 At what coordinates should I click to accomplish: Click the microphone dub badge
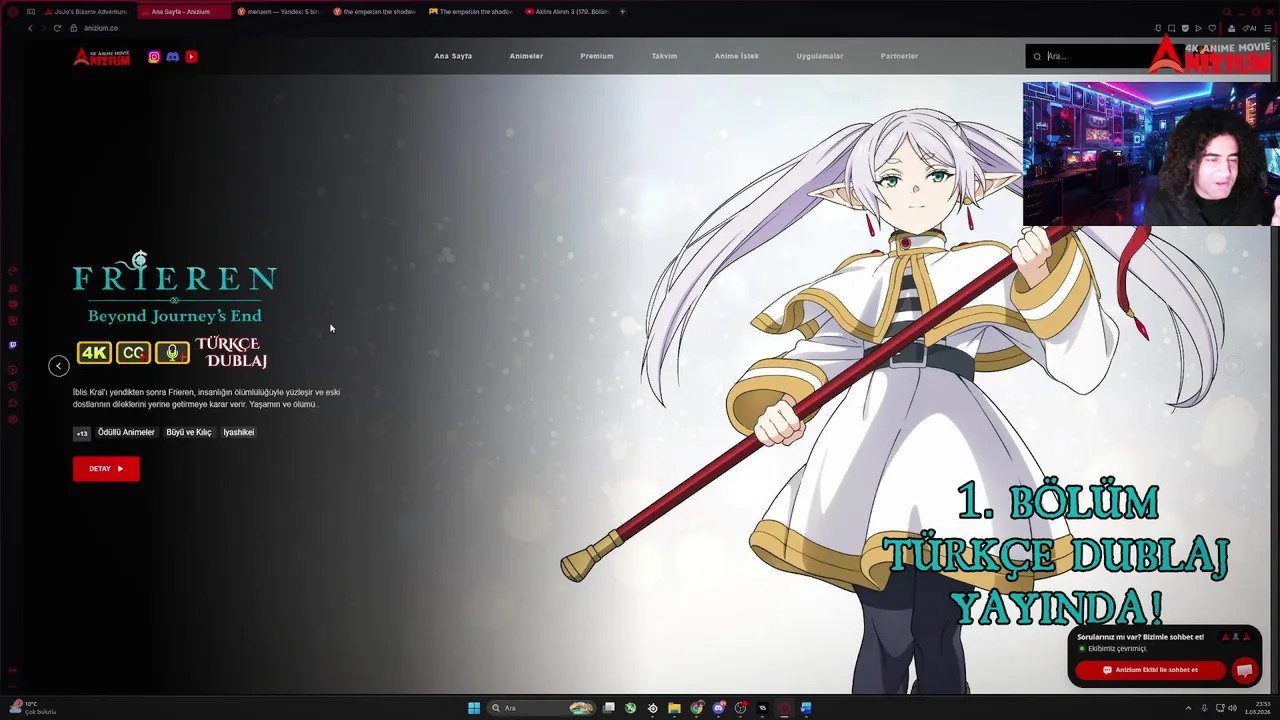(x=172, y=353)
